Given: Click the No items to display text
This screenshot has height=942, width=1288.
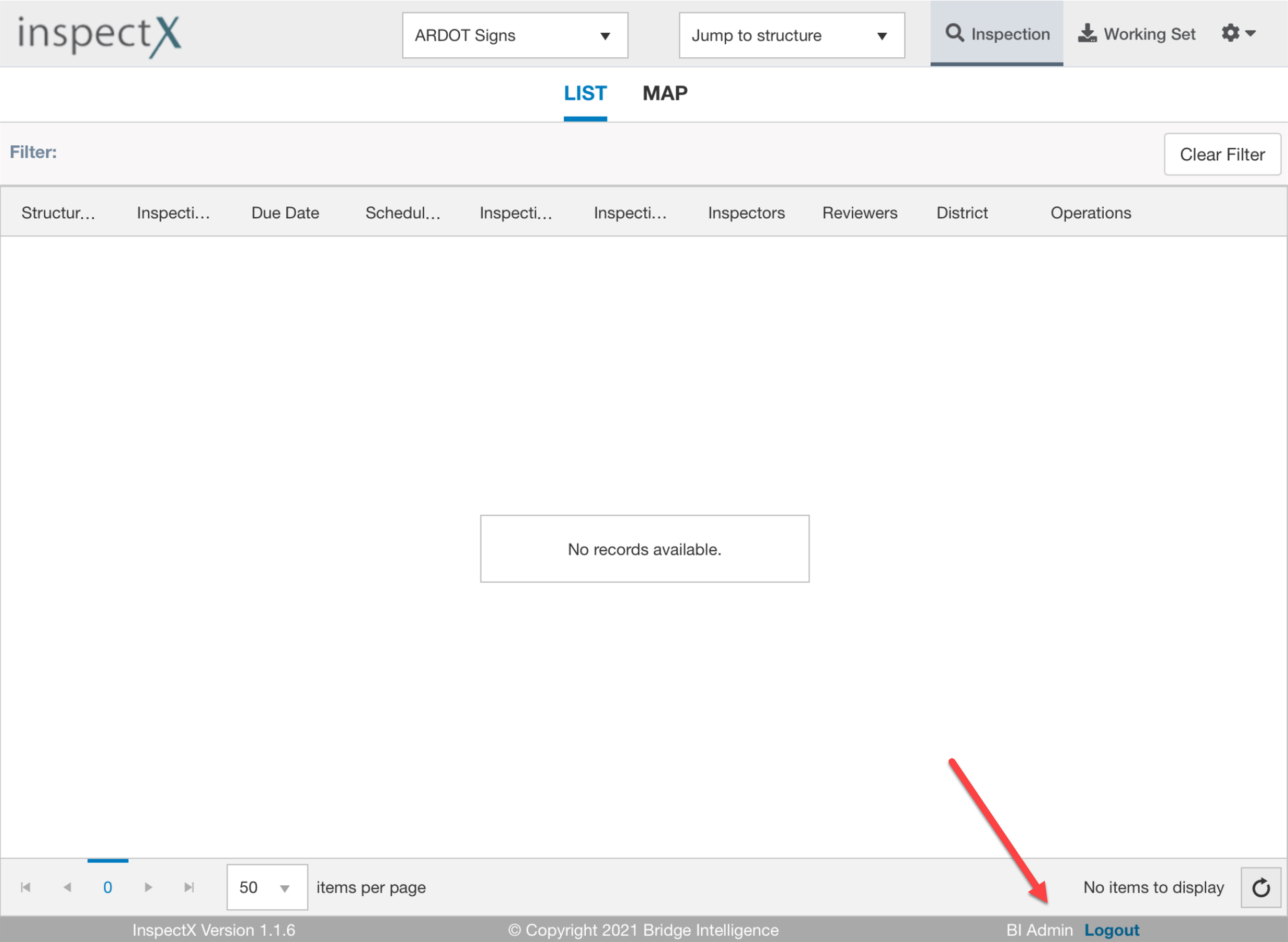Looking at the screenshot, I should (1154, 887).
